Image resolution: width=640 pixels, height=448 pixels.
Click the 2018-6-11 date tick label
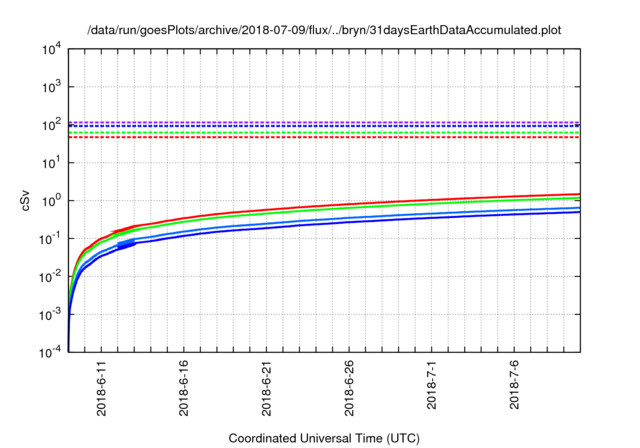101,388
